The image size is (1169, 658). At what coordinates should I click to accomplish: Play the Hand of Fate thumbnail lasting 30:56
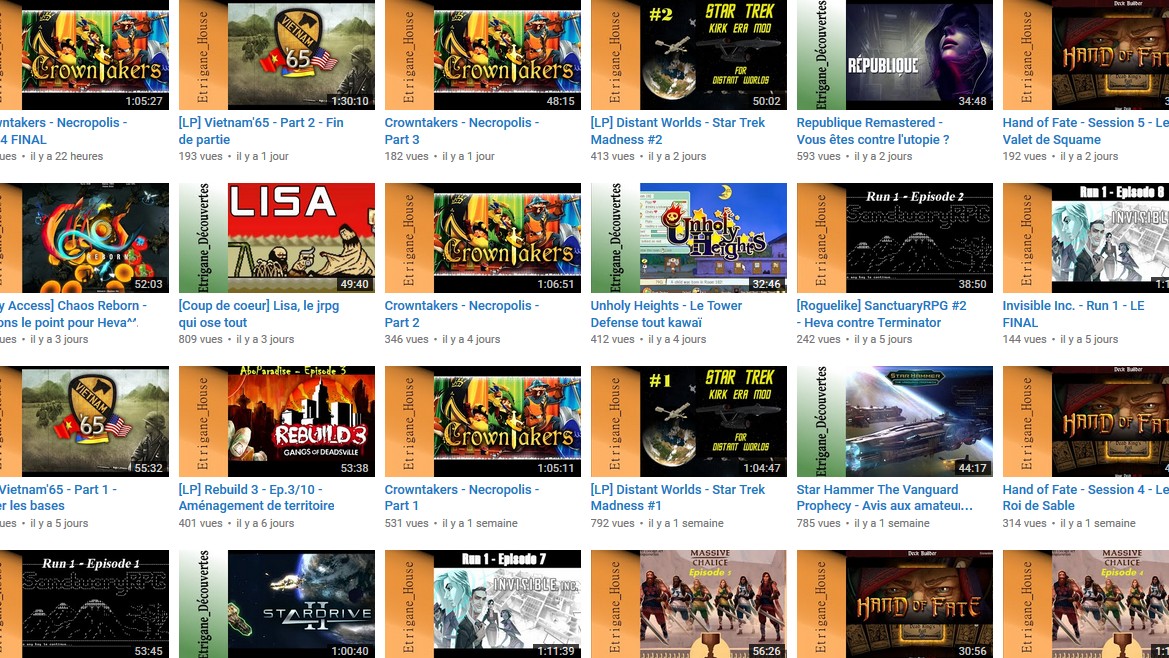(x=895, y=604)
